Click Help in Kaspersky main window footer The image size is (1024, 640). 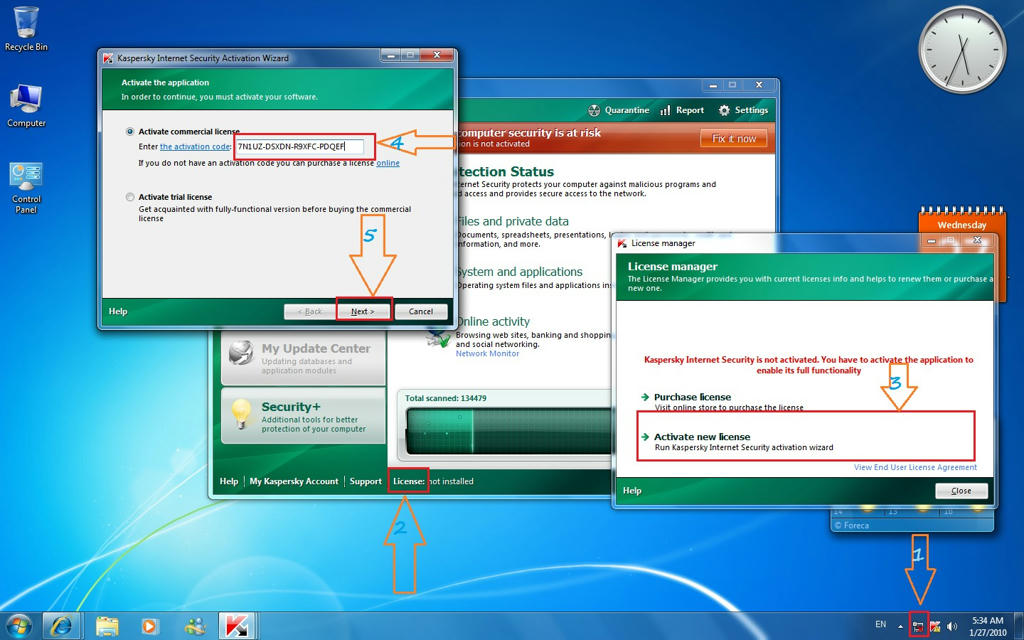[x=229, y=481]
